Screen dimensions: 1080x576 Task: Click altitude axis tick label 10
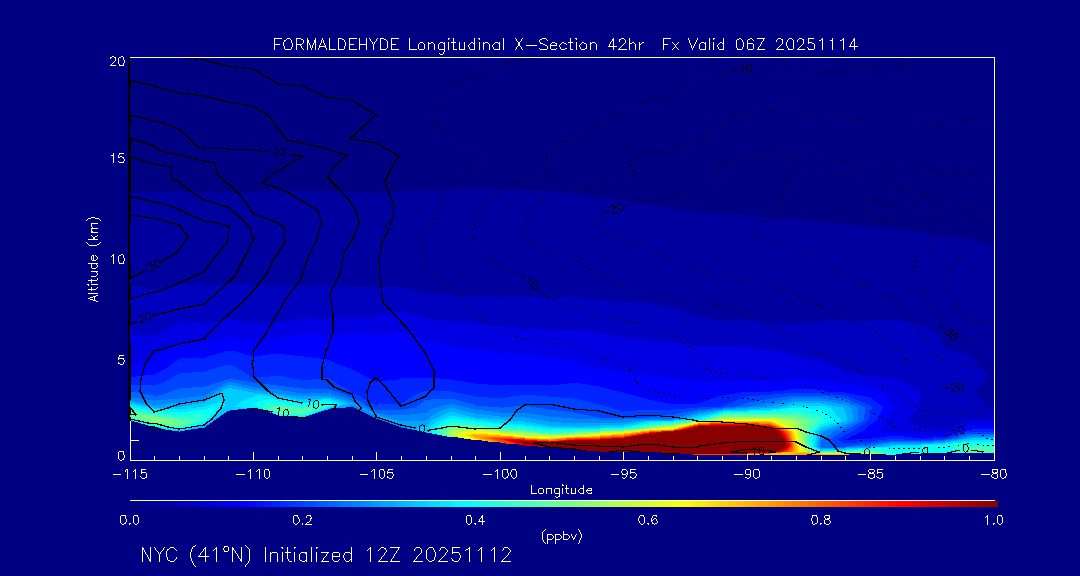point(116,259)
